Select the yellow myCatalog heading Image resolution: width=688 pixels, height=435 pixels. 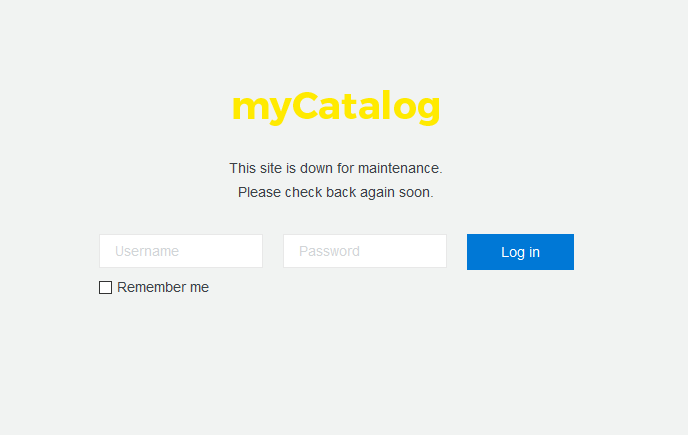click(335, 107)
